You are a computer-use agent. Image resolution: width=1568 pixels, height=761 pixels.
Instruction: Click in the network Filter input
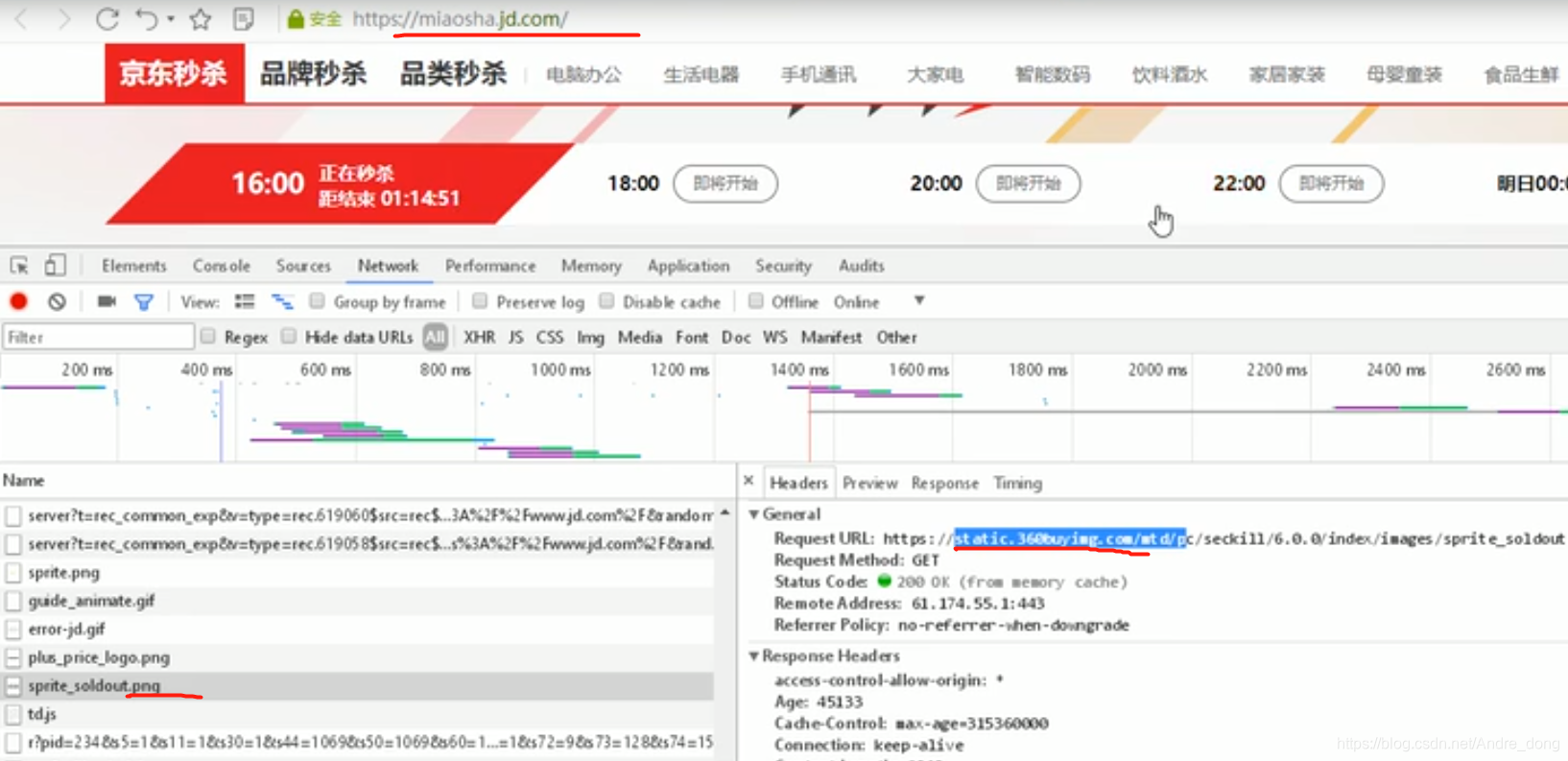[98, 337]
